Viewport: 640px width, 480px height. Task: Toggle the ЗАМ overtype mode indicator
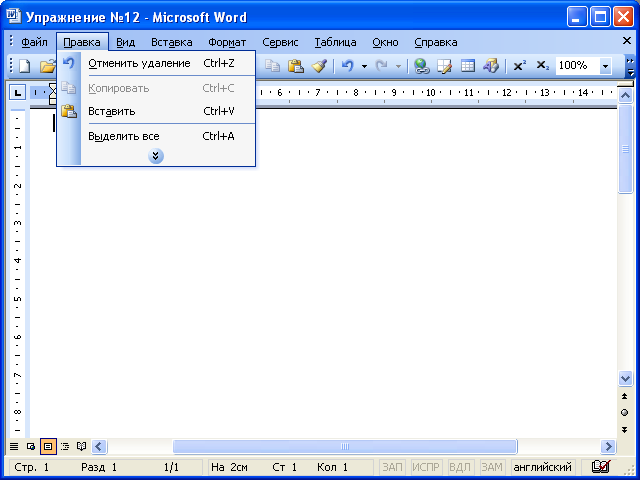pos(491,467)
